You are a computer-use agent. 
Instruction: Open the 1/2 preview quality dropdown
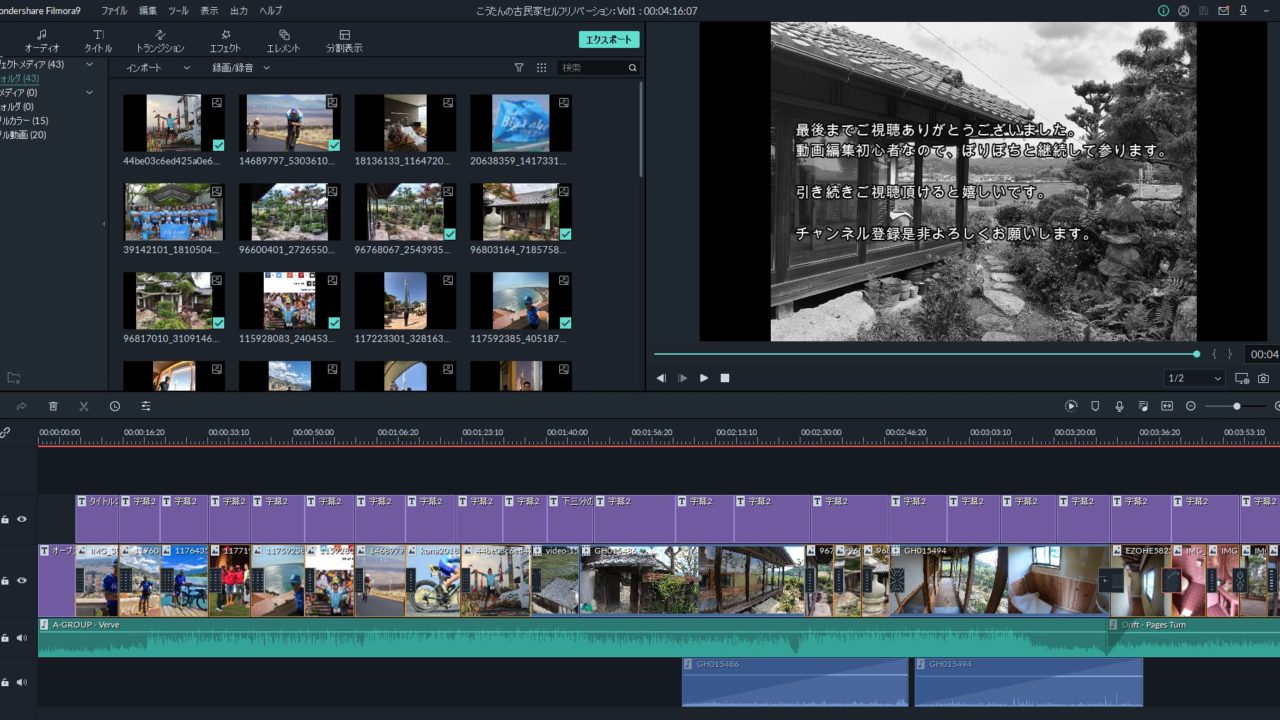tap(1195, 378)
